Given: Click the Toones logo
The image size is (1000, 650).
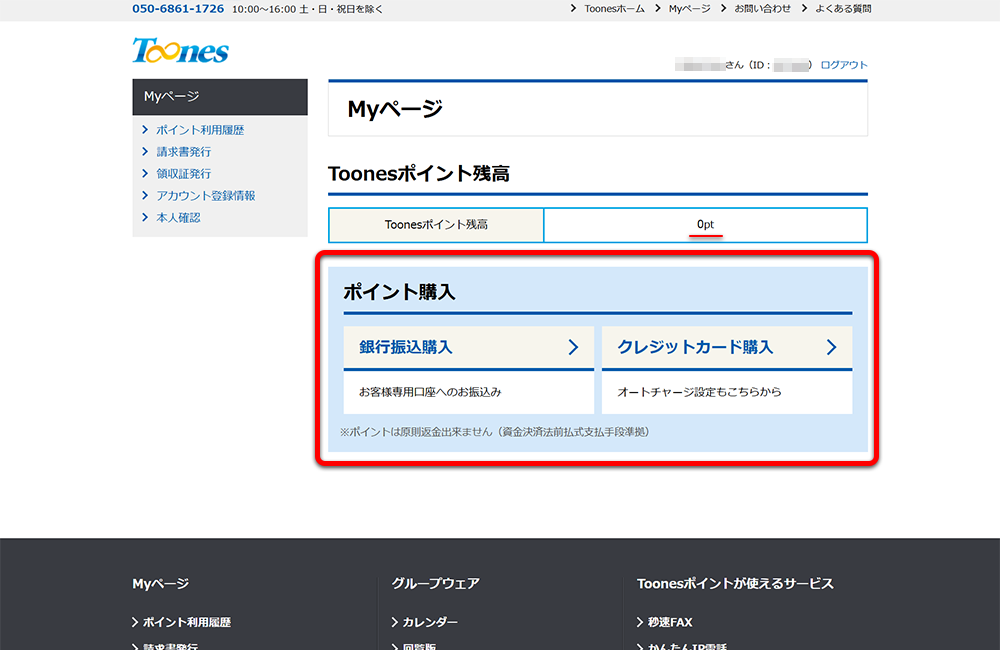Looking at the screenshot, I should 180,50.
